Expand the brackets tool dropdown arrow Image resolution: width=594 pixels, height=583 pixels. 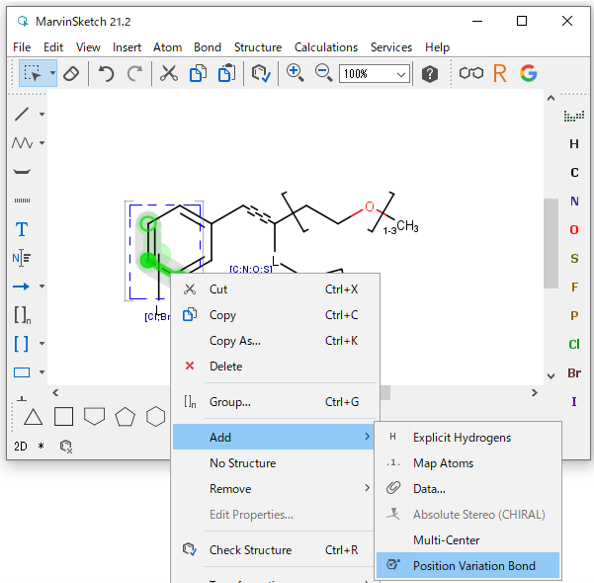click(42, 344)
